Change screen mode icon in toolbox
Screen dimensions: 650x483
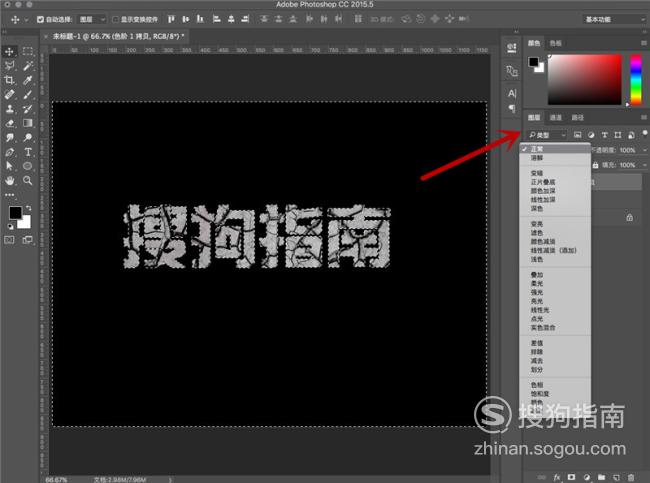[x=28, y=240]
